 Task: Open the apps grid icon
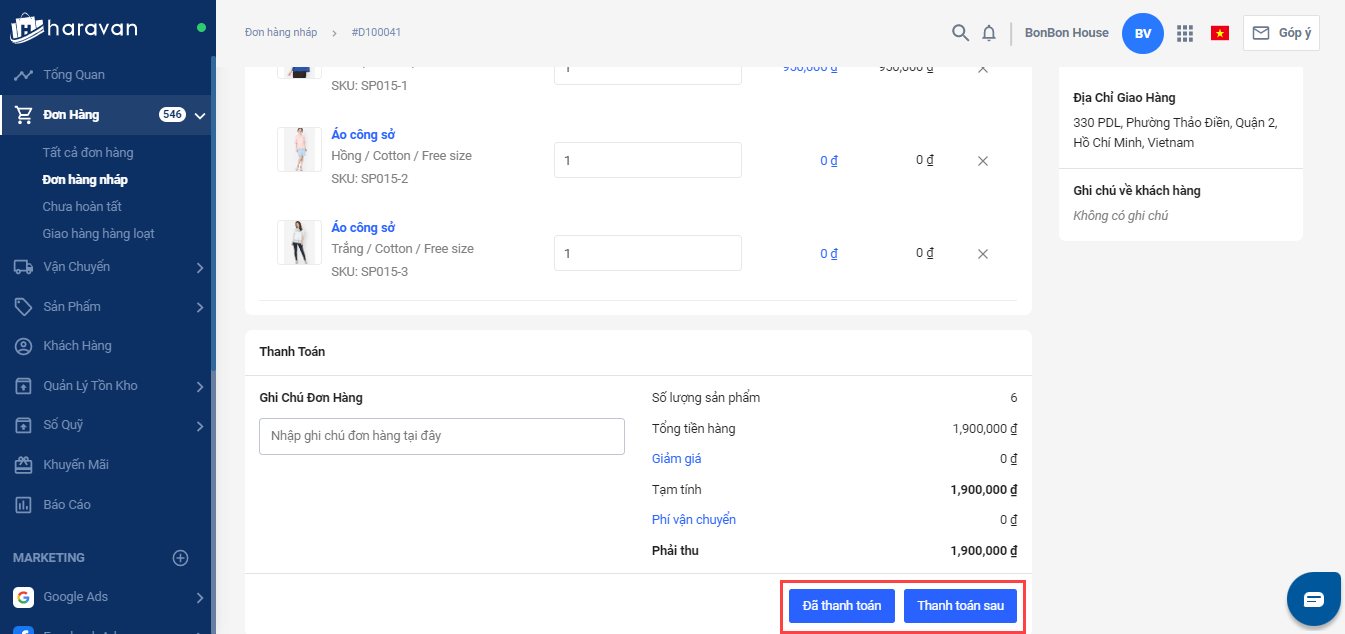click(x=1185, y=33)
